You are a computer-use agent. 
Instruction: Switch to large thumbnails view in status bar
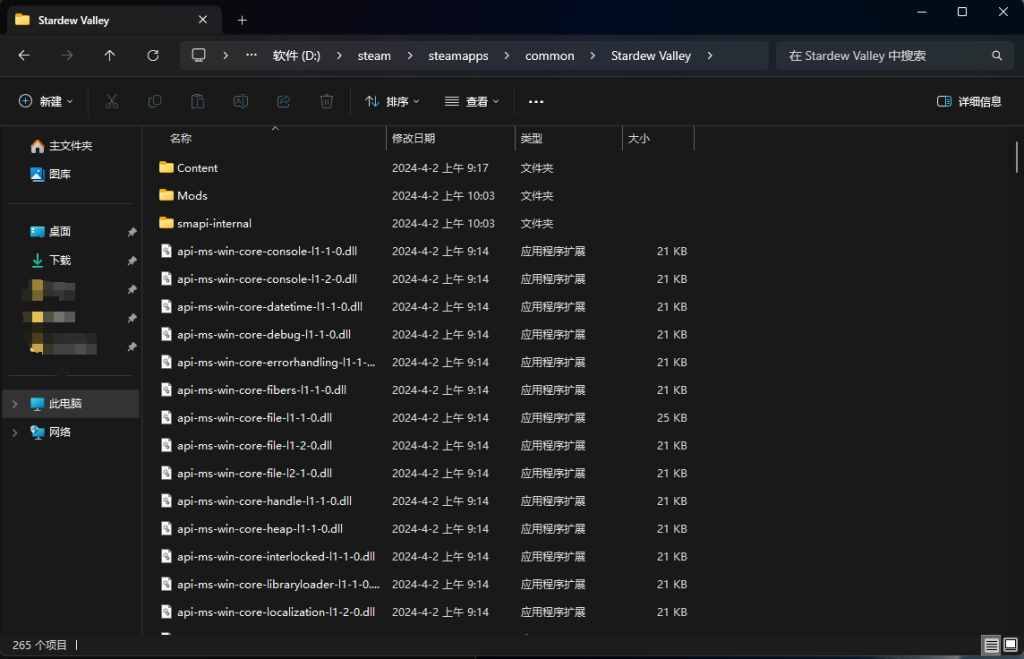click(x=1010, y=645)
